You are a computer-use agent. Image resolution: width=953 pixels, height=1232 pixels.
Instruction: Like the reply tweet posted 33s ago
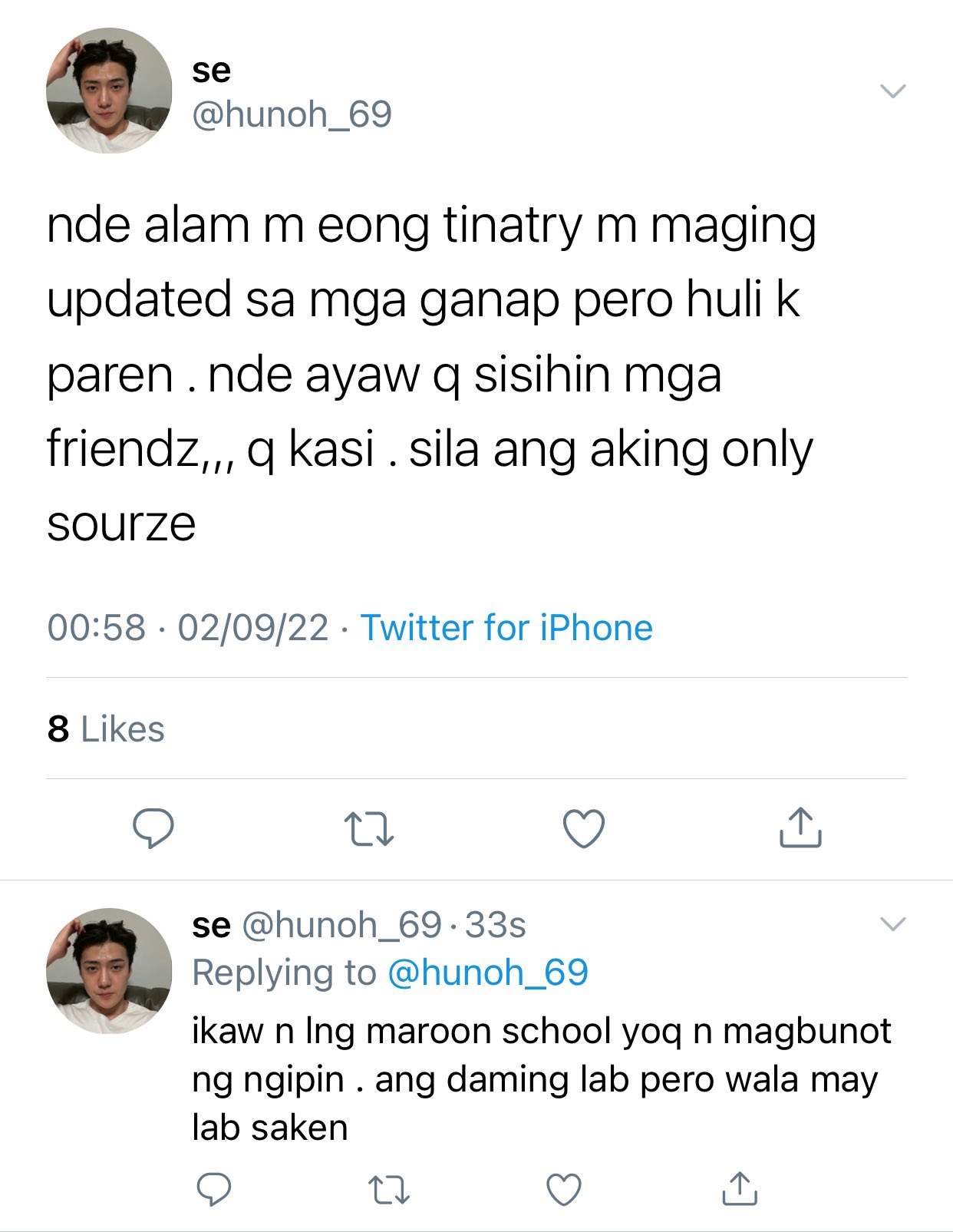[564, 1190]
